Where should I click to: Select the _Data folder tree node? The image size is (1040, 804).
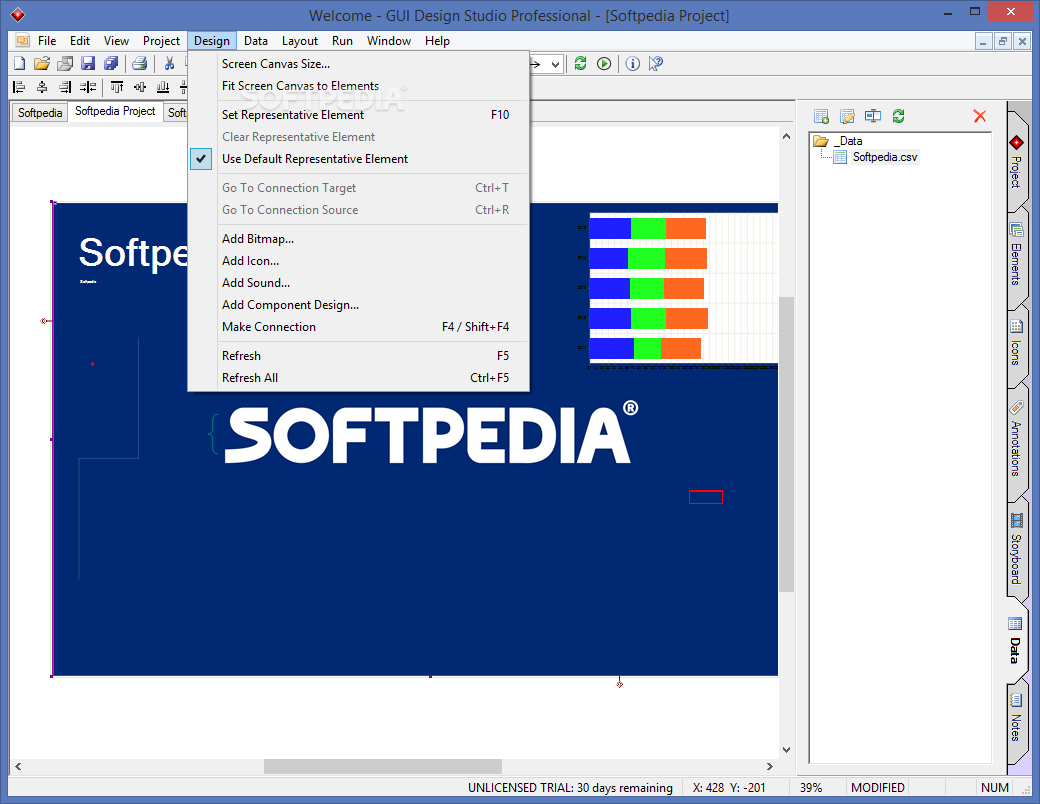(x=850, y=141)
